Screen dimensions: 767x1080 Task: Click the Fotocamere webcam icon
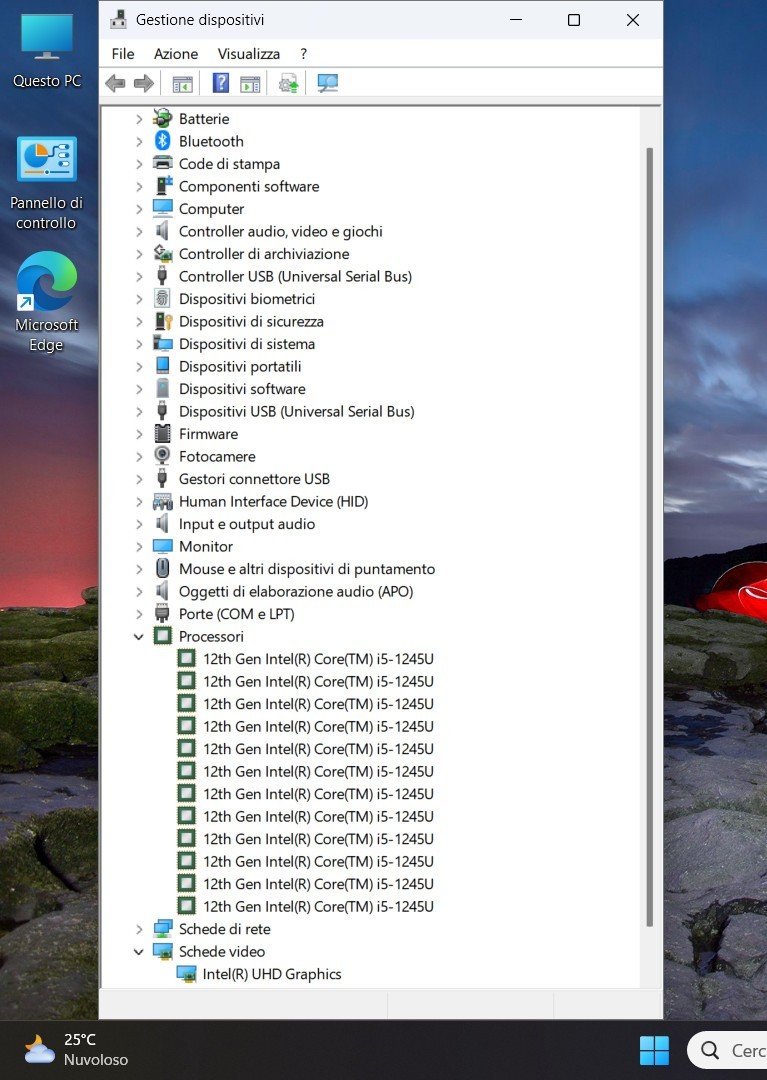[162, 455]
